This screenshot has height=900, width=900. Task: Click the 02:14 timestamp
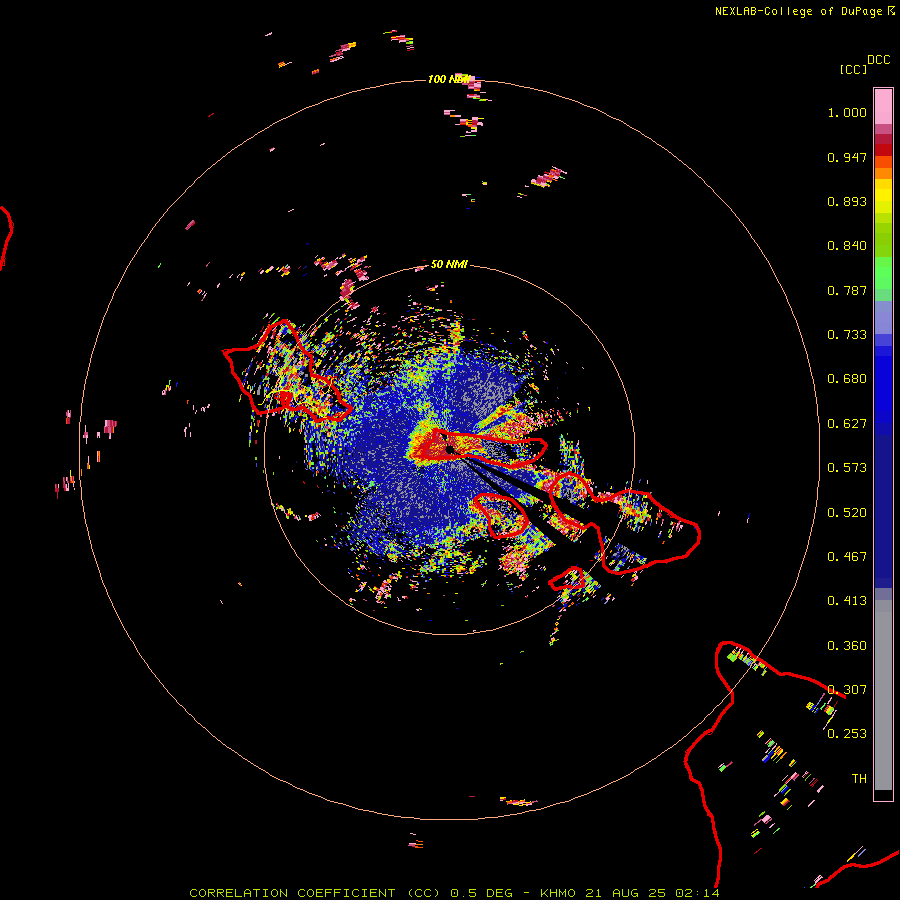[697, 893]
